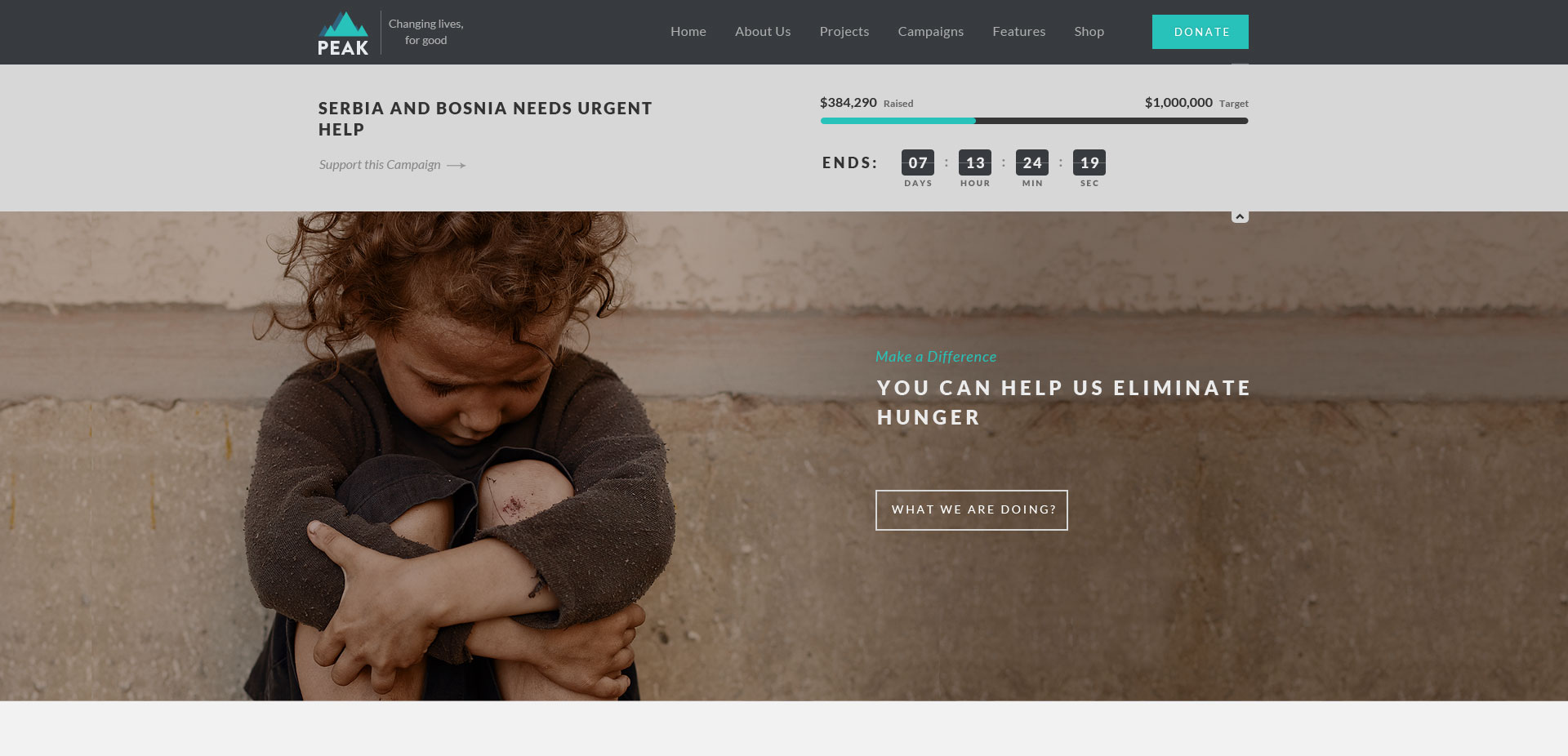This screenshot has width=1568, height=756.
Task: Click the countdown minutes box showing 24
Action: coord(1032,162)
